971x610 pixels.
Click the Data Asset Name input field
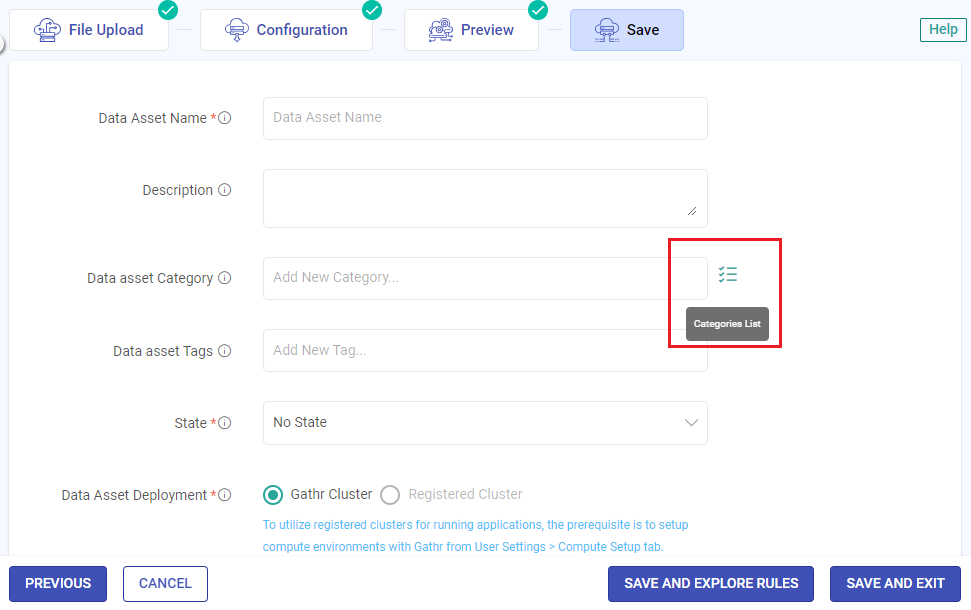(485, 118)
